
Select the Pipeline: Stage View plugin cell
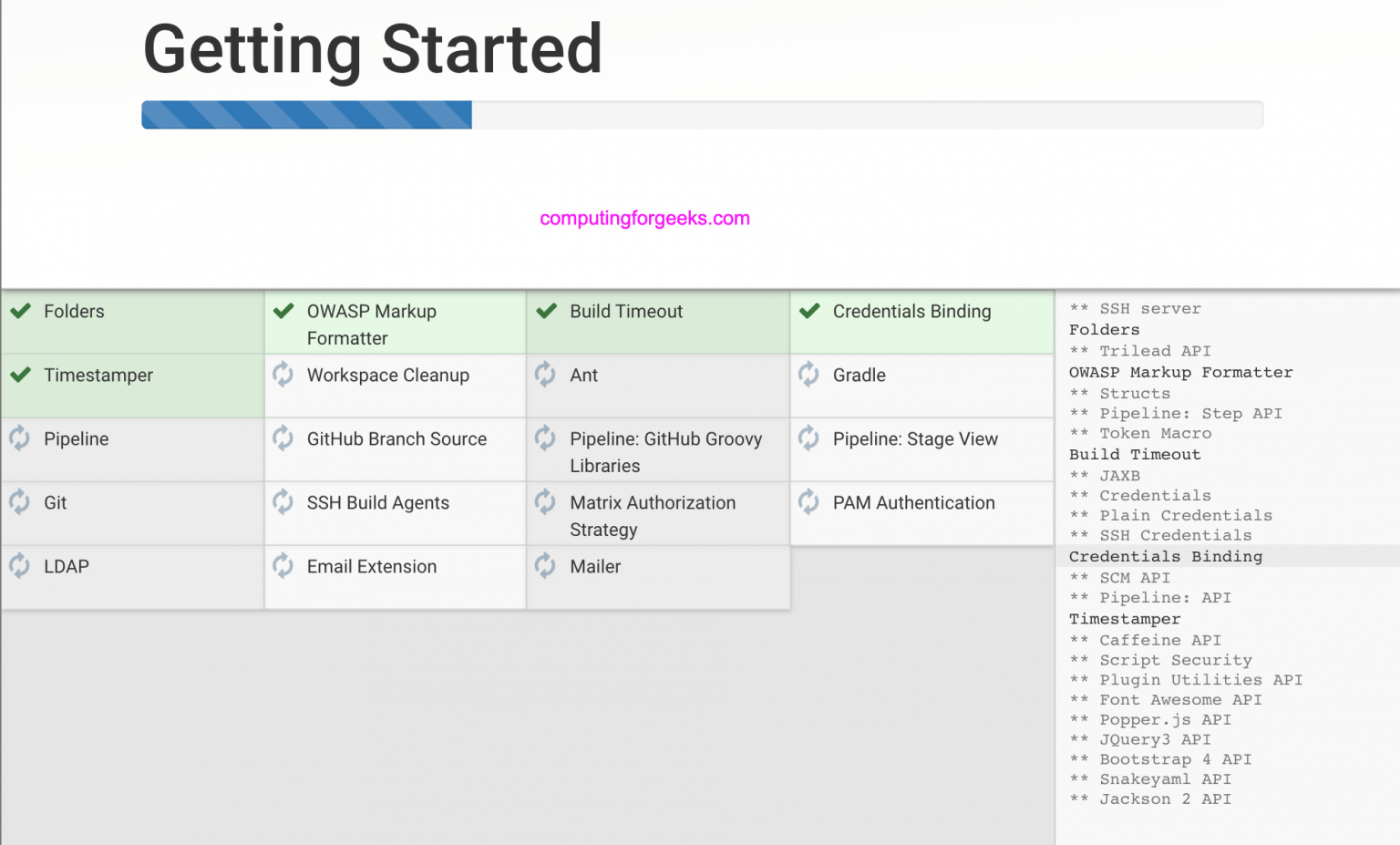(x=921, y=449)
